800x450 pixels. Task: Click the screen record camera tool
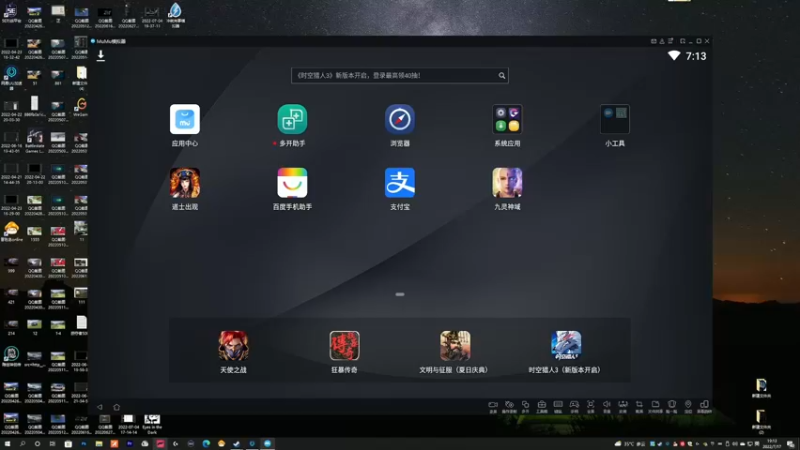coord(493,407)
